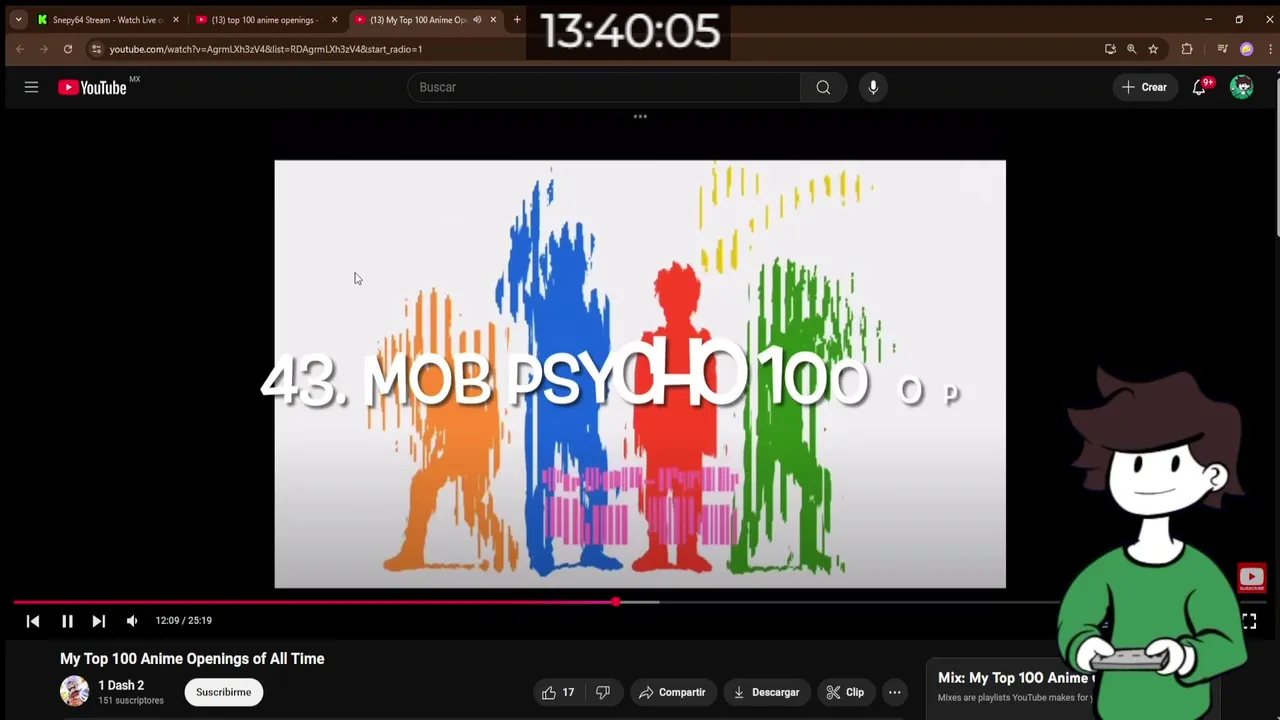The width and height of the screenshot is (1280, 720).
Task: Click the video frame showing Mob Psycho 100
Action: point(640,374)
